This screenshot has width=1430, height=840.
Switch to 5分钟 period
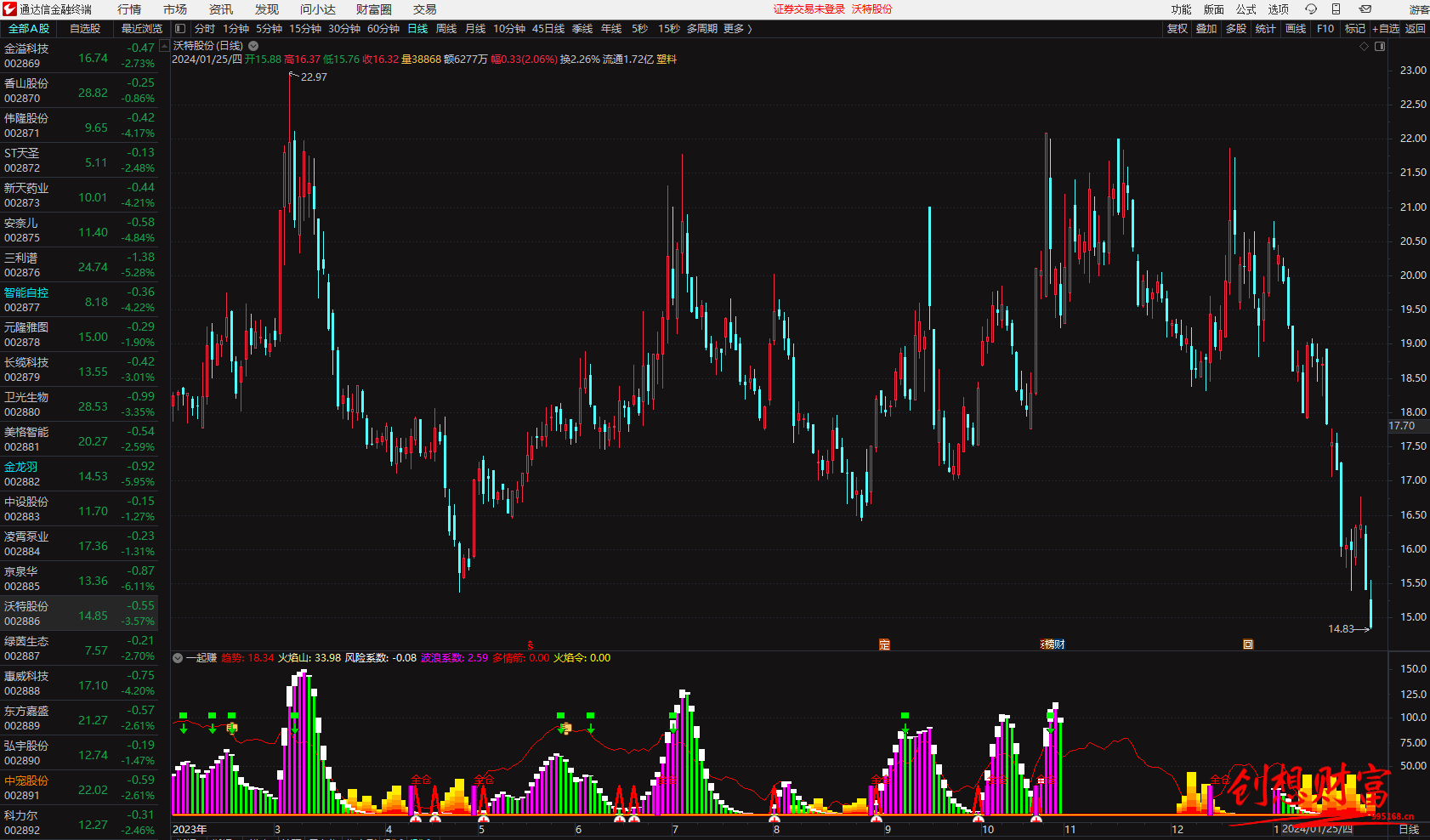(x=269, y=29)
